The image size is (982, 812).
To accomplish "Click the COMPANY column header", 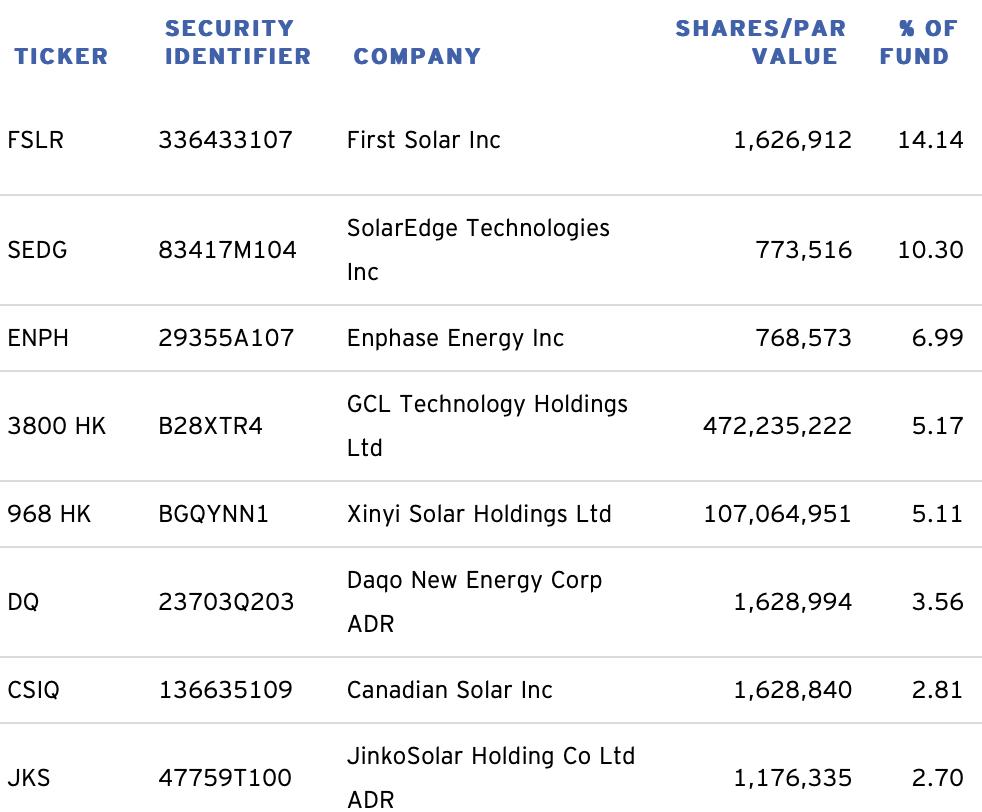I will click(417, 56).
